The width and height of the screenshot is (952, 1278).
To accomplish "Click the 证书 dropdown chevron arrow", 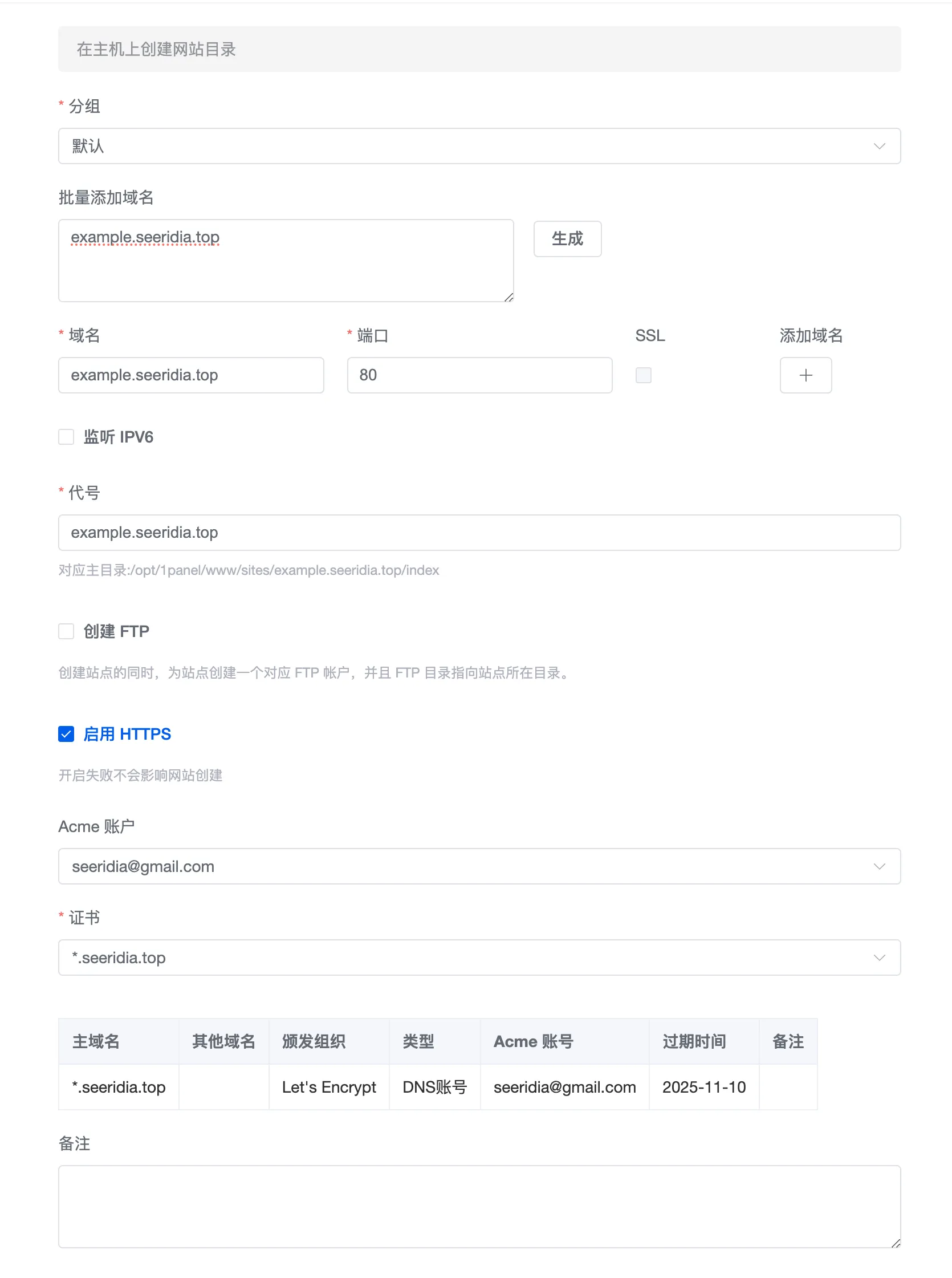I will click(879, 958).
